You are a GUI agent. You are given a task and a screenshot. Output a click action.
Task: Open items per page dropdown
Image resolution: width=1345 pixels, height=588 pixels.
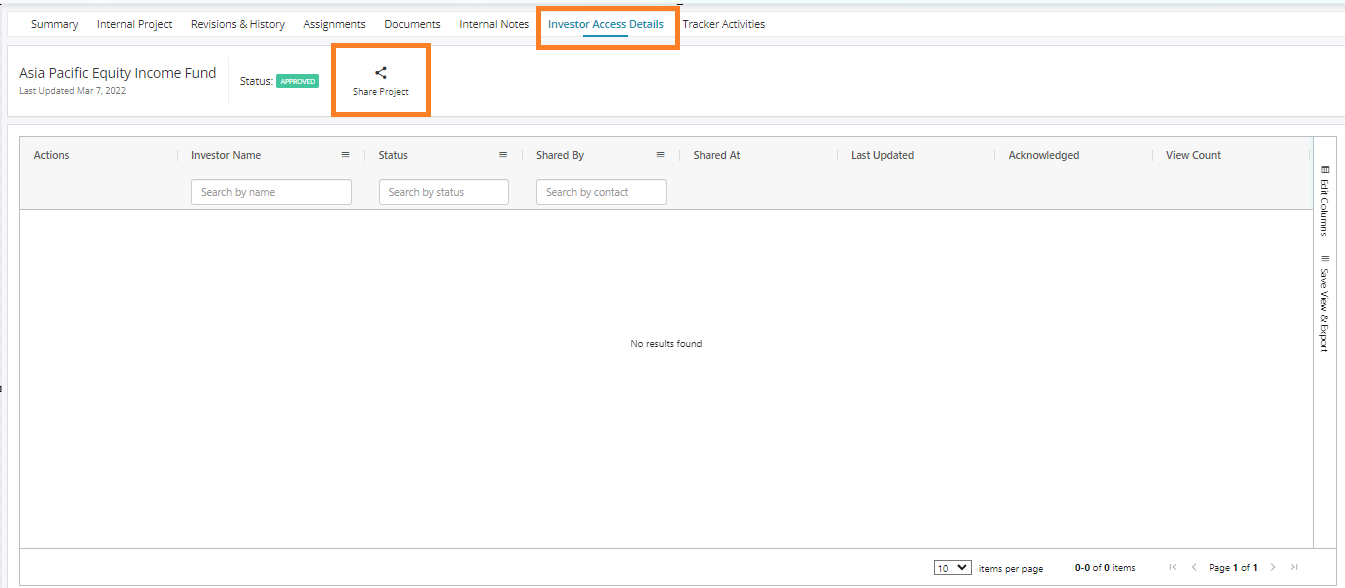953,567
